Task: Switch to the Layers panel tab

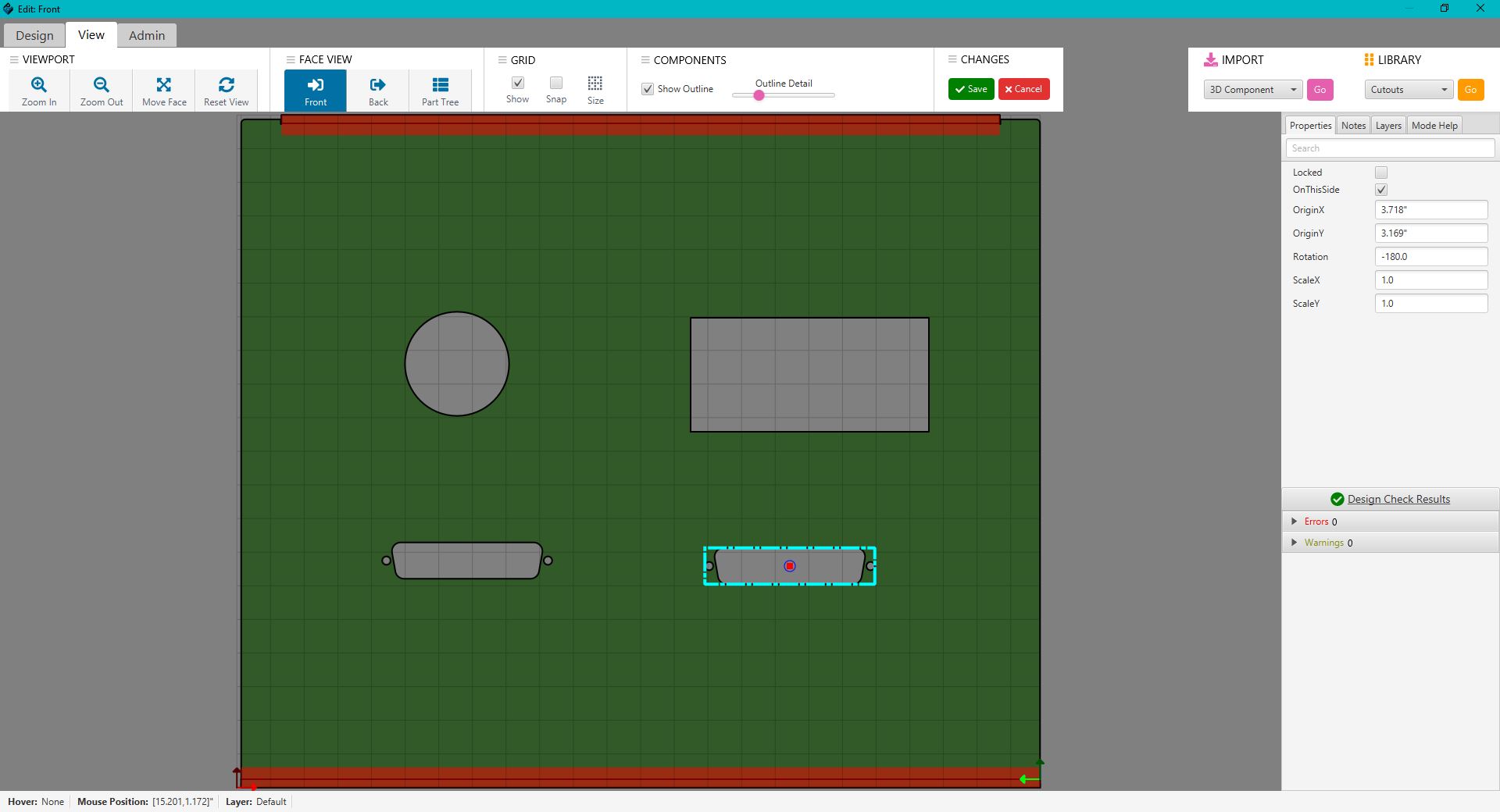Action: (x=1388, y=126)
